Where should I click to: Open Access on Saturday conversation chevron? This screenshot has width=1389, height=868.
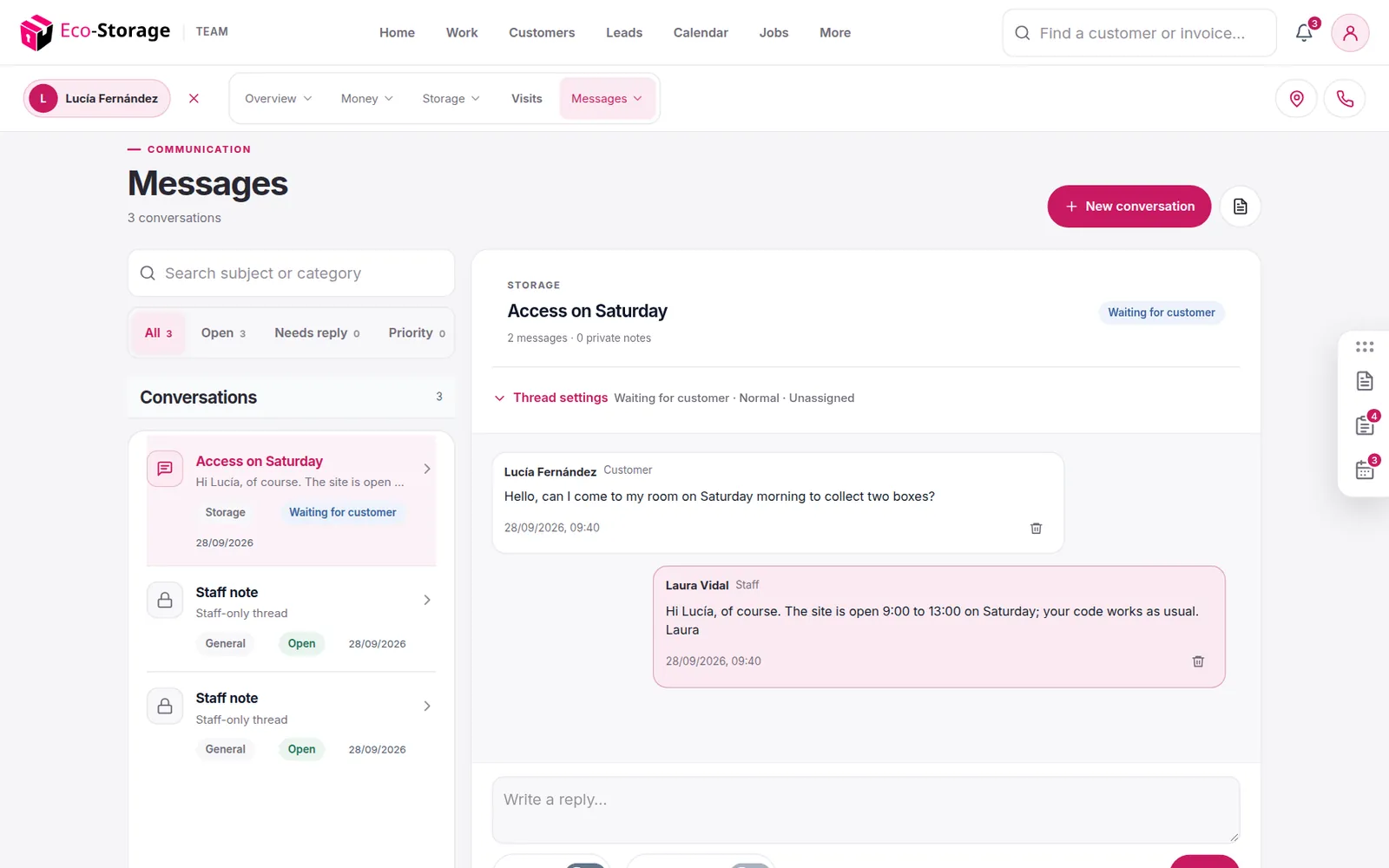click(x=427, y=469)
